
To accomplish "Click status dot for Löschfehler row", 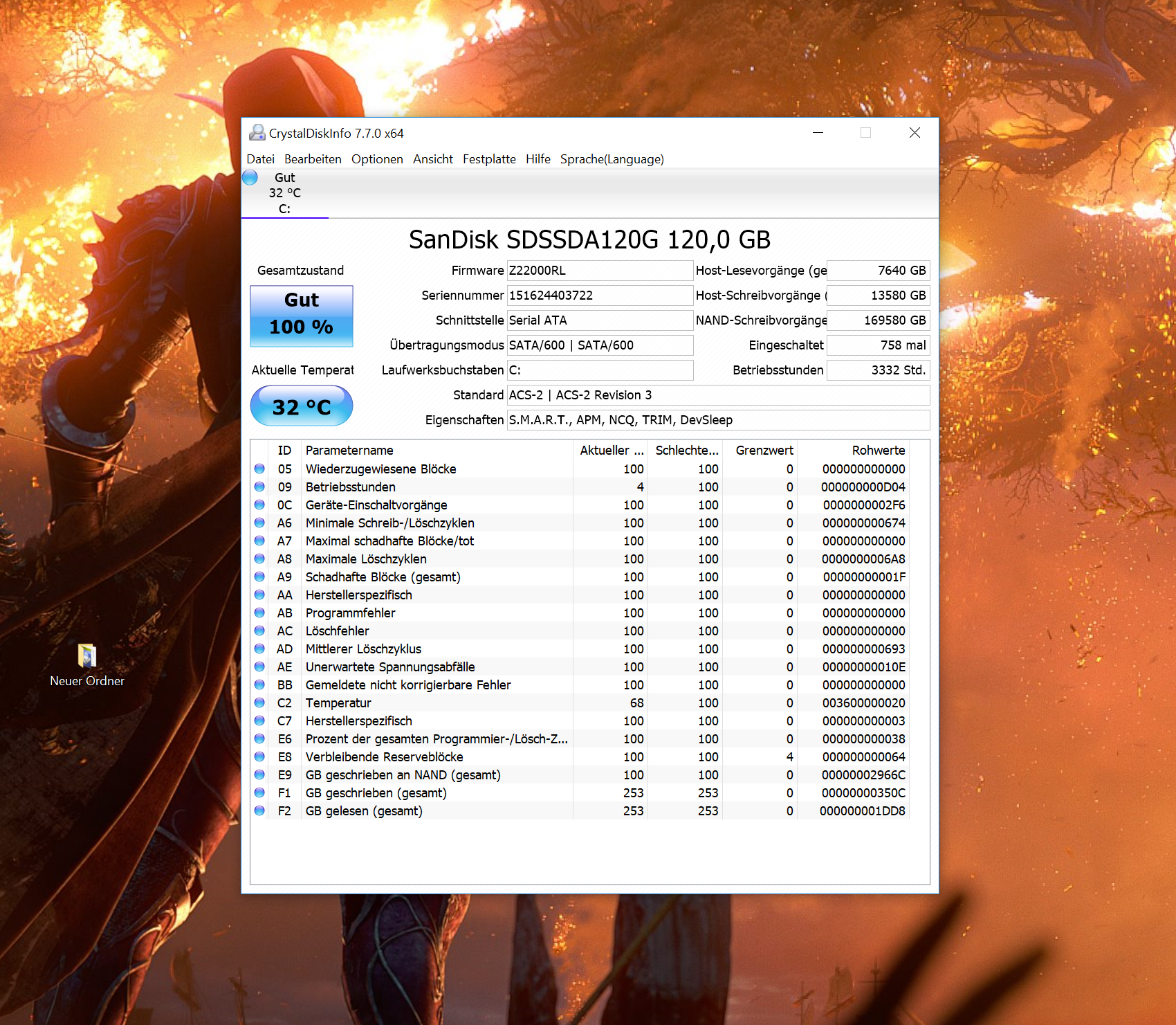I will (259, 631).
